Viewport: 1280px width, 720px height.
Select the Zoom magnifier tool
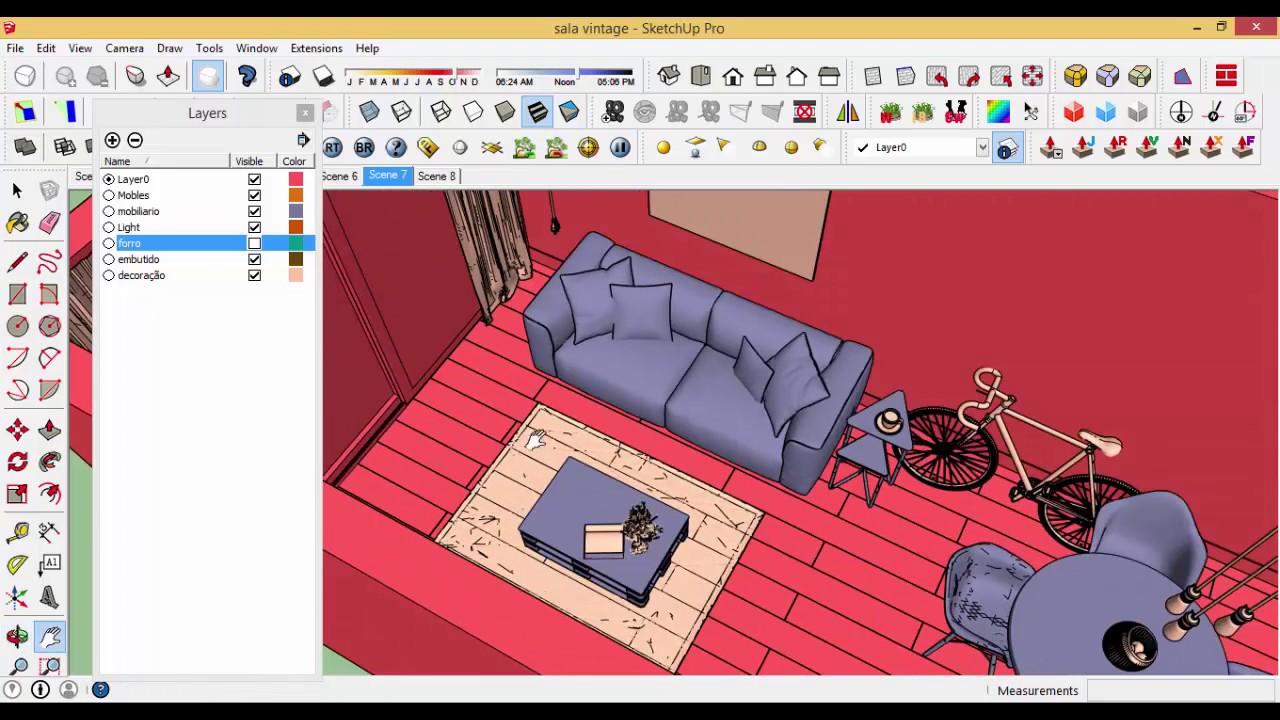tap(17, 667)
